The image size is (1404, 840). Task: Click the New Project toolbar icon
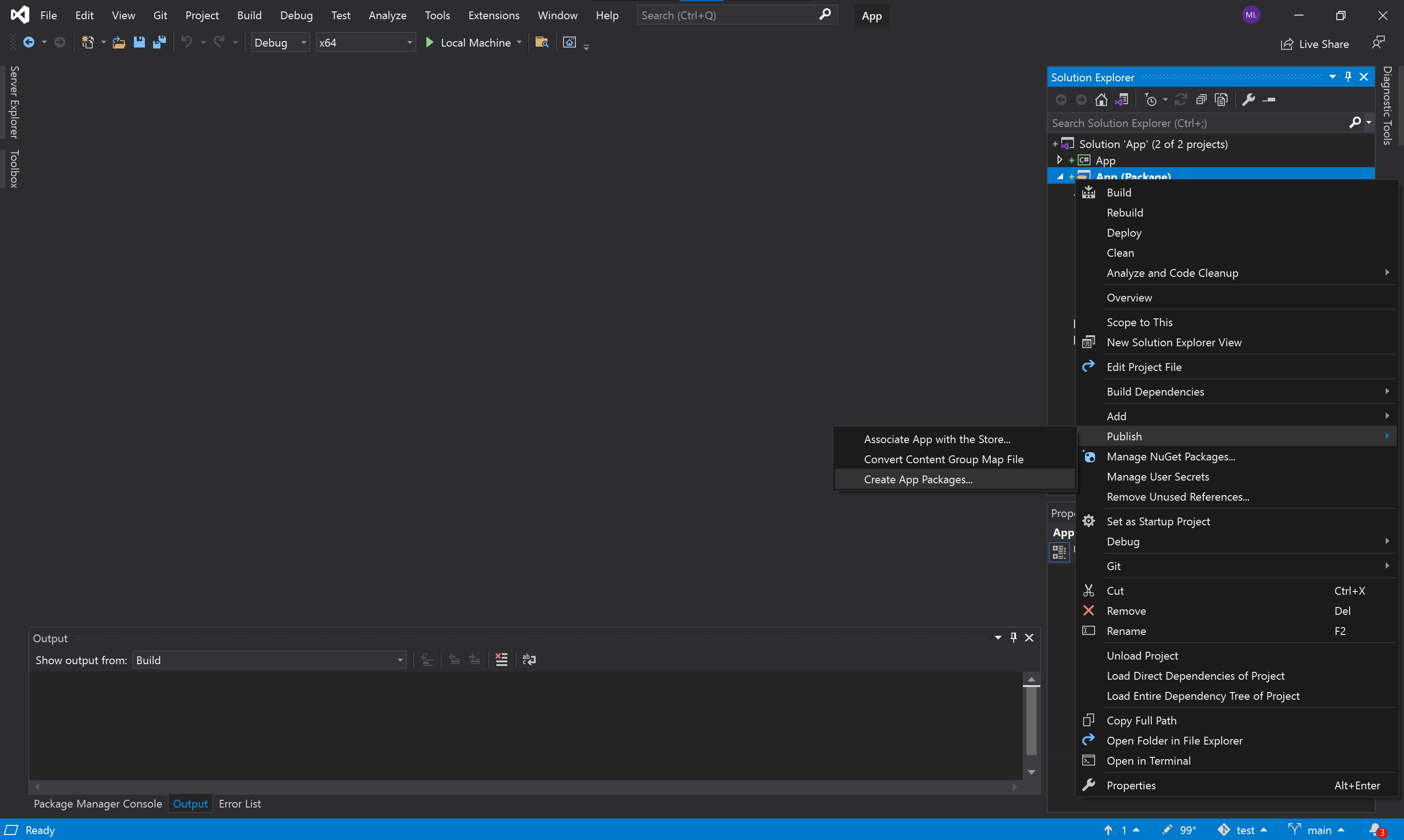pyautogui.click(x=88, y=42)
